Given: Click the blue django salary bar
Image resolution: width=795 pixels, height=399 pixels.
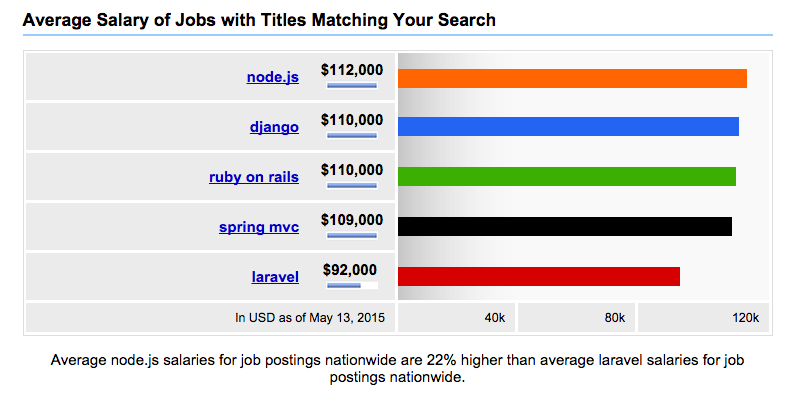Looking at the screenshot, I should point(568,126).
